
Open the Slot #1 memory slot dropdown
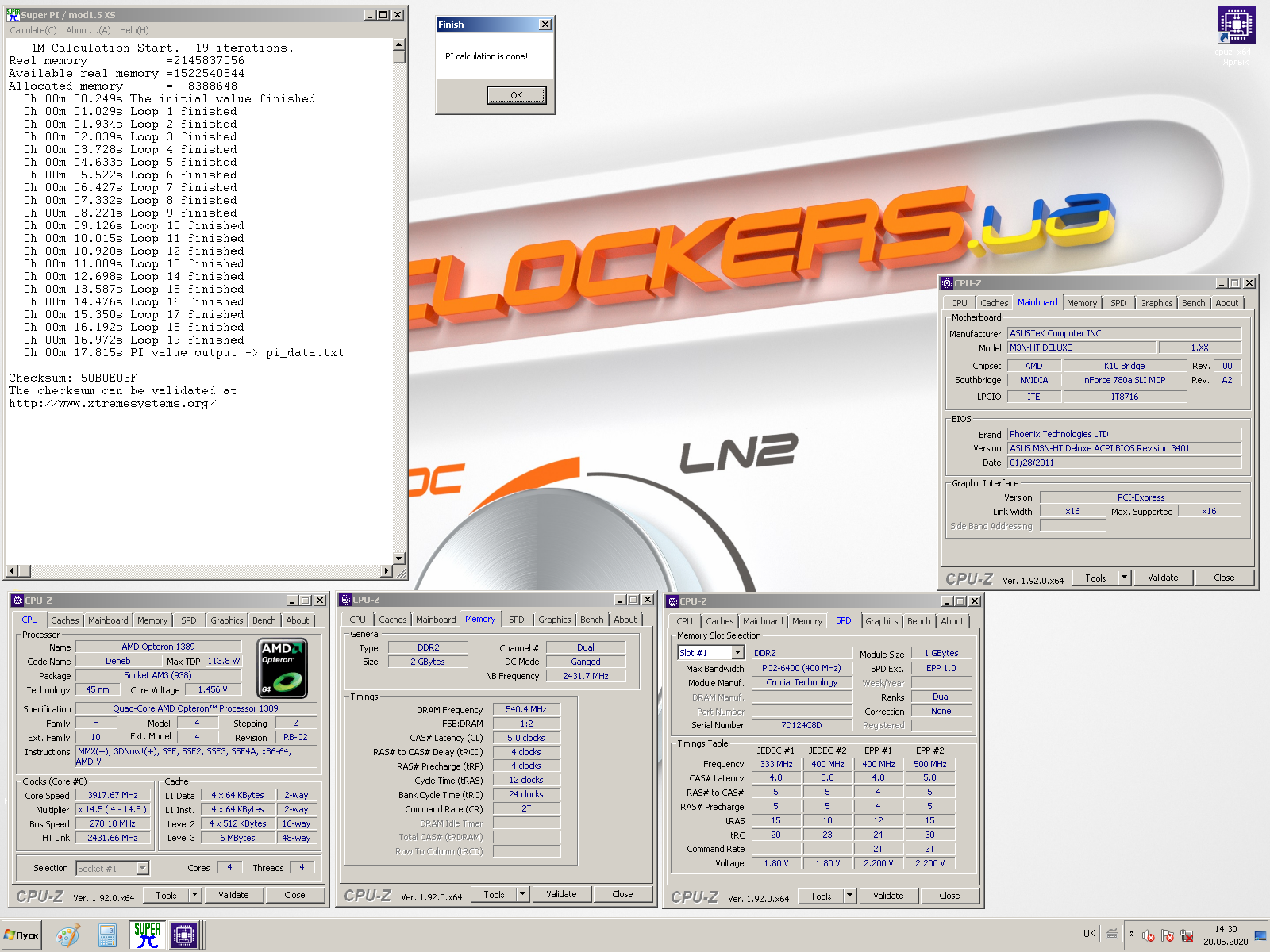click(x=737, y=653)
